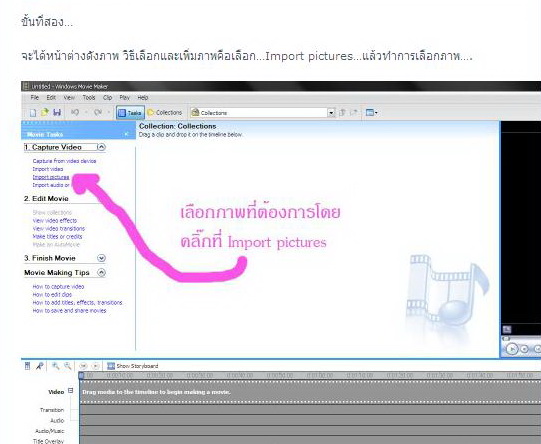Open the Collections combo box dropdown arrow
This screenshot has height=444, width=541.
[x=331, y=113]
